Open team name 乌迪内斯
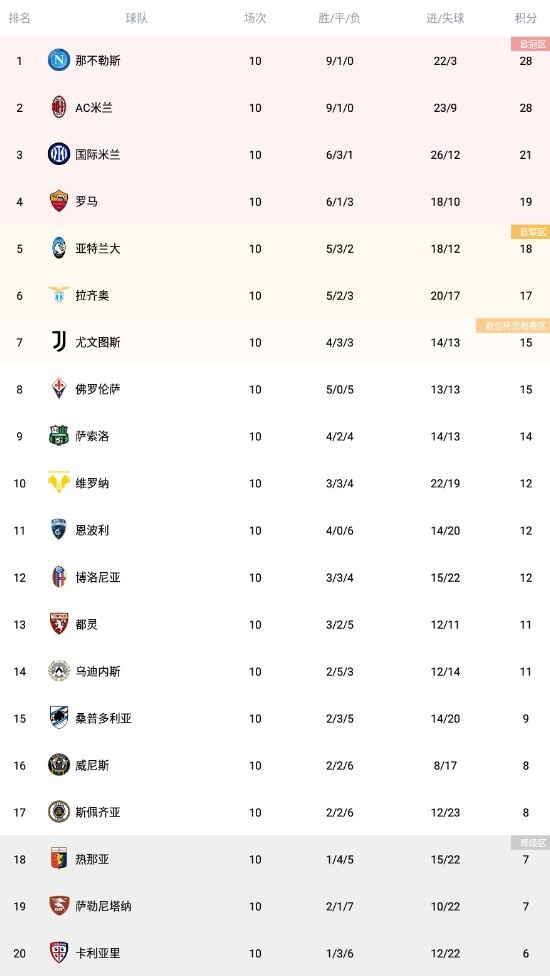 pyautogui.click(x=98, y=671)
